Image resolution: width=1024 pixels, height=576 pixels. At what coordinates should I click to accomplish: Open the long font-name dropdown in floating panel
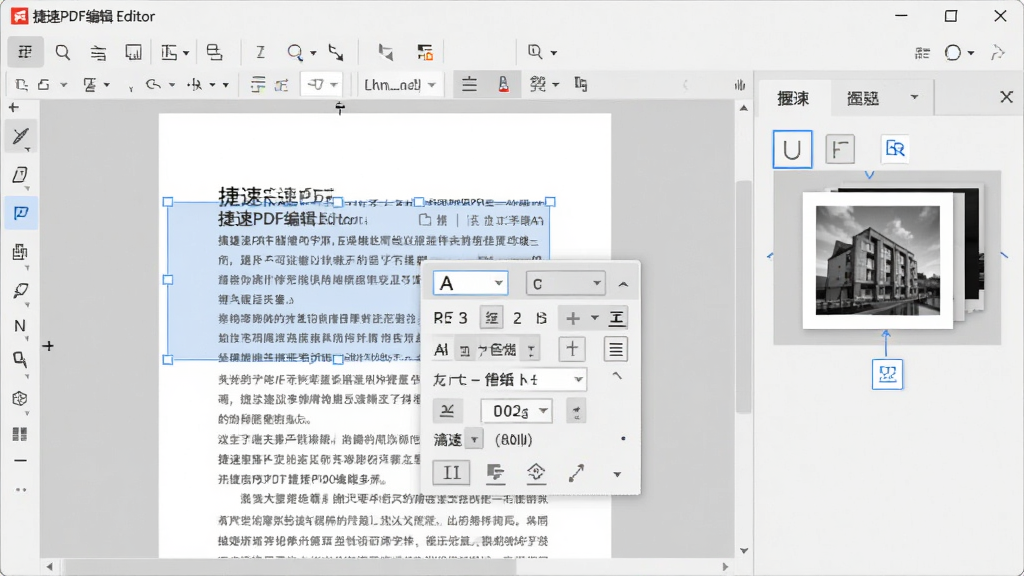click(x=509, y=379)
